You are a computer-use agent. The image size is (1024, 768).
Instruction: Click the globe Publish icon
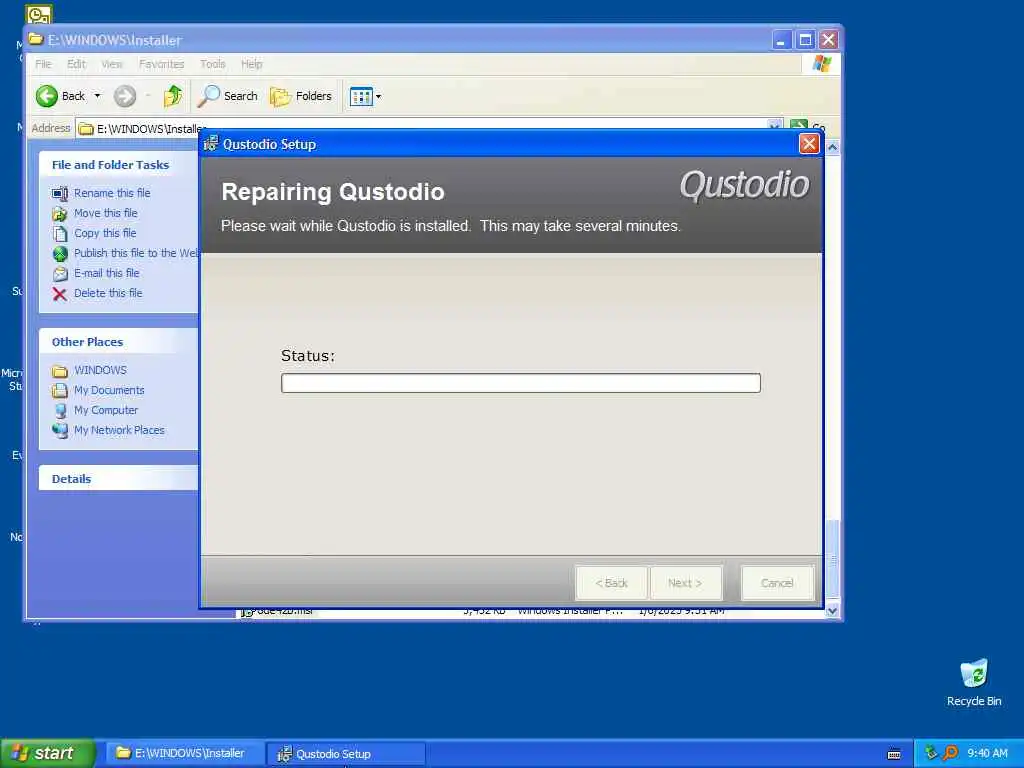coord(59,253)
